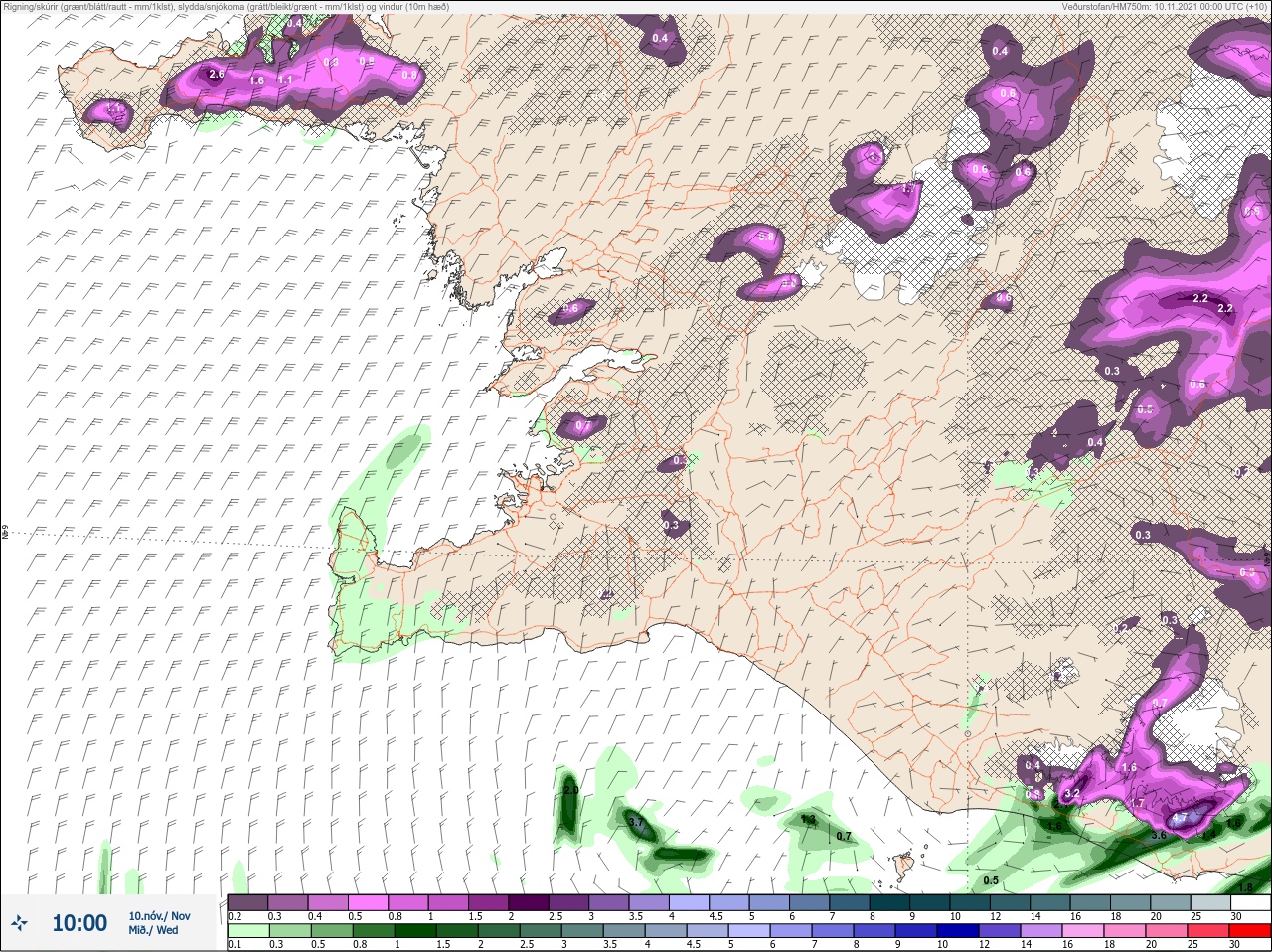Click the weekday text 'Mið./ Wed'
This screenshot has width=1272, height=952.
pyautogui.click(x=154, y=930)
